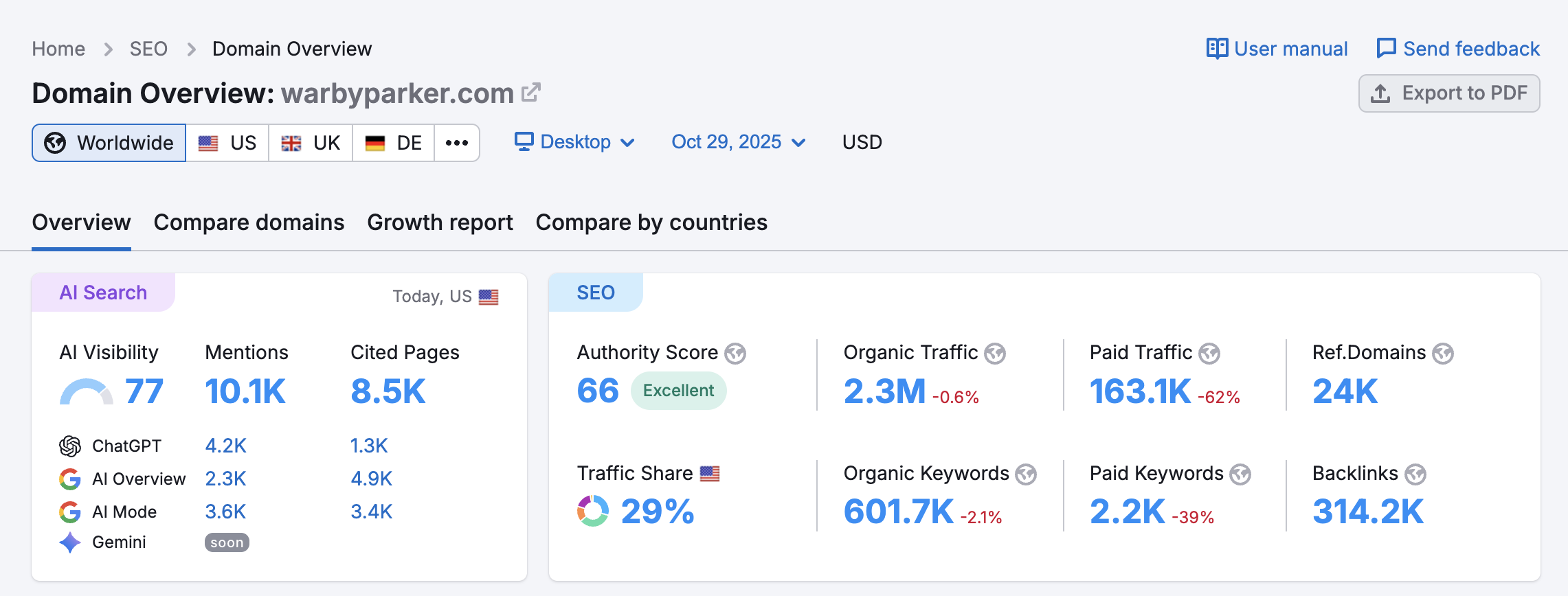
Task: Open the AI Search section label
Action: (103, 293)
